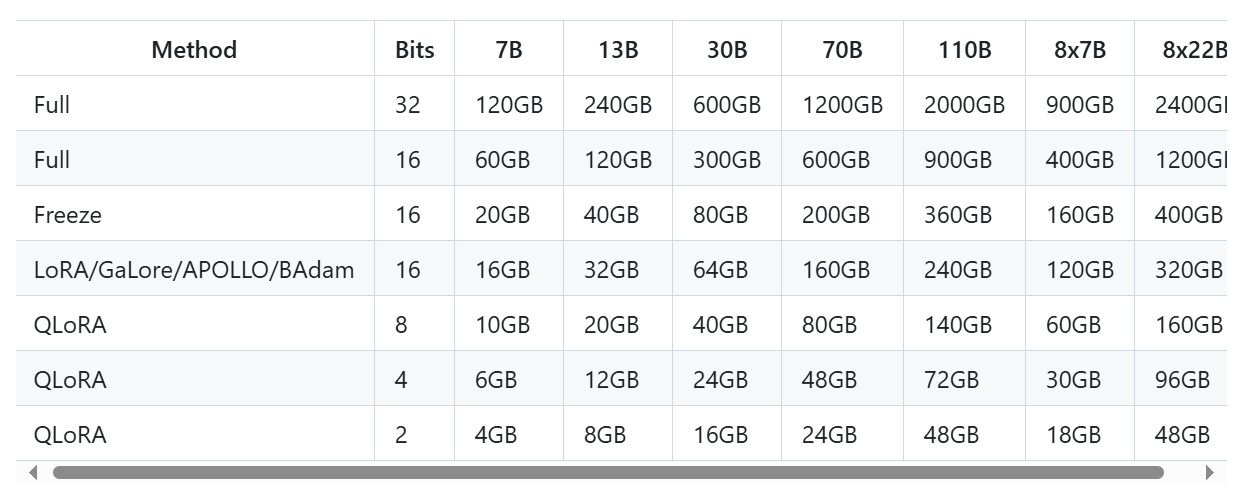Screen dimensions: 1255x490
Task: Click the 110B column header
Action: [965, 49]
